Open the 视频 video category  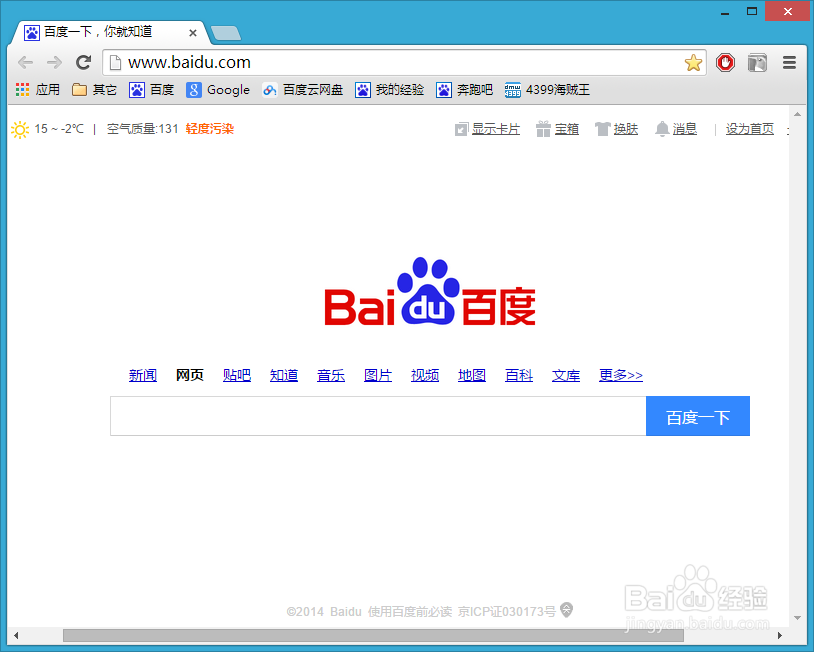[x=425, y=375]
